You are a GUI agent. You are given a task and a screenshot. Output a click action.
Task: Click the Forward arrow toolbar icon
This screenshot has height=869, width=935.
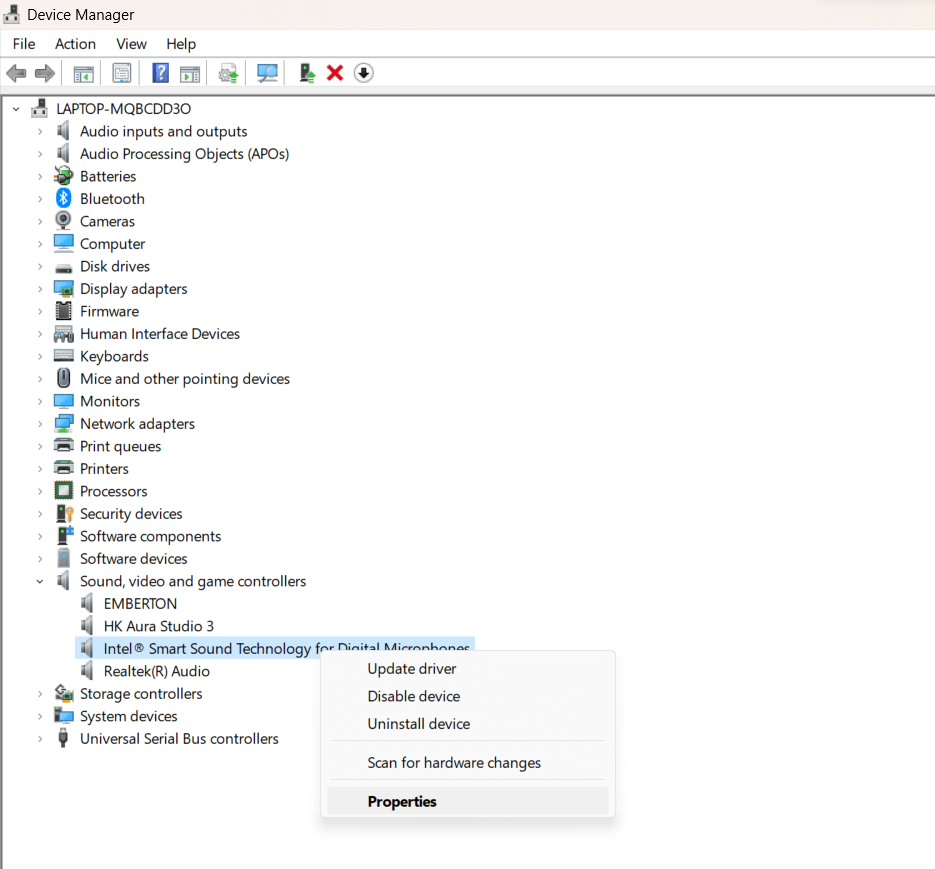coord(45,73)
